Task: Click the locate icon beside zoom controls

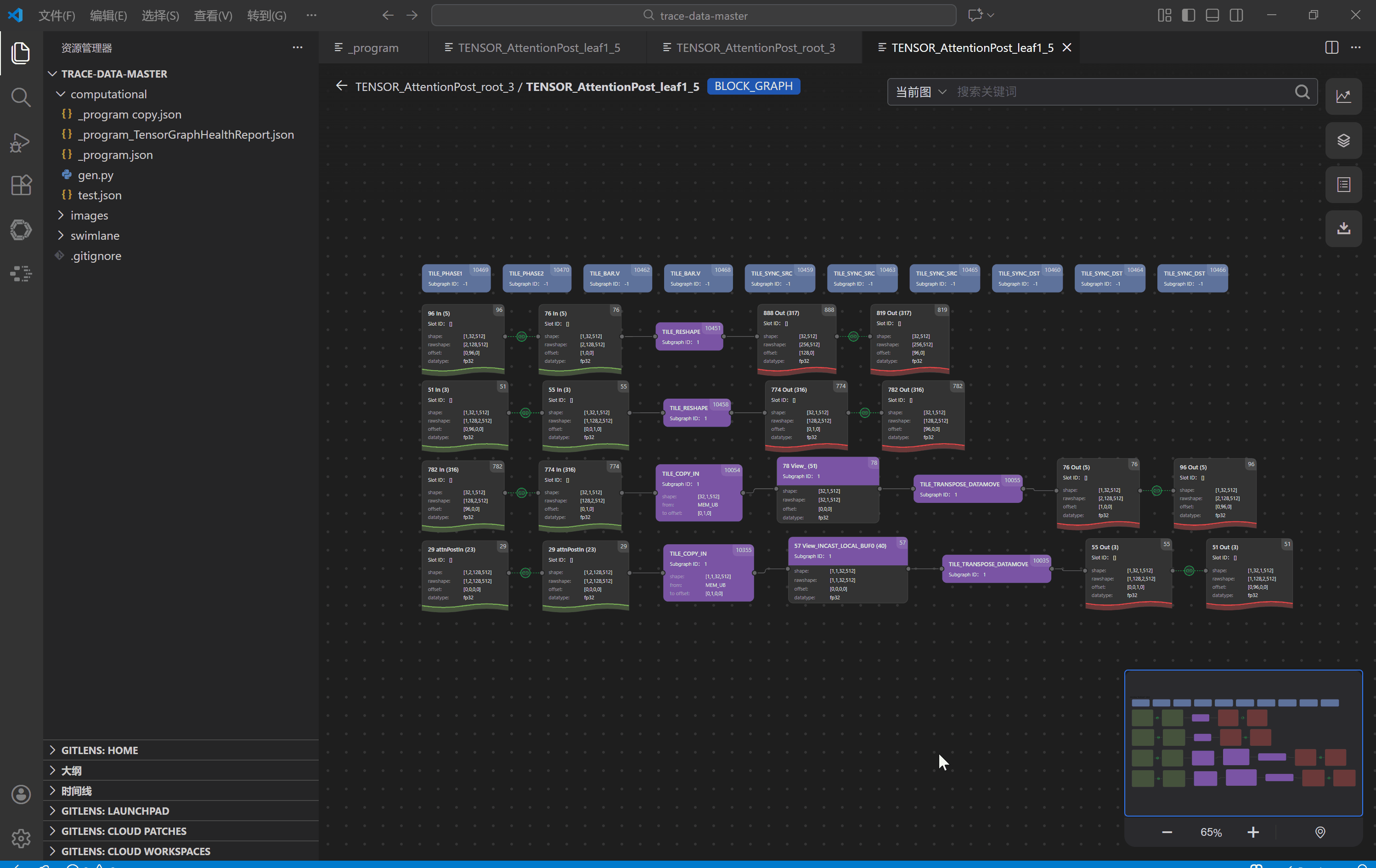Action: (1320, 832)
